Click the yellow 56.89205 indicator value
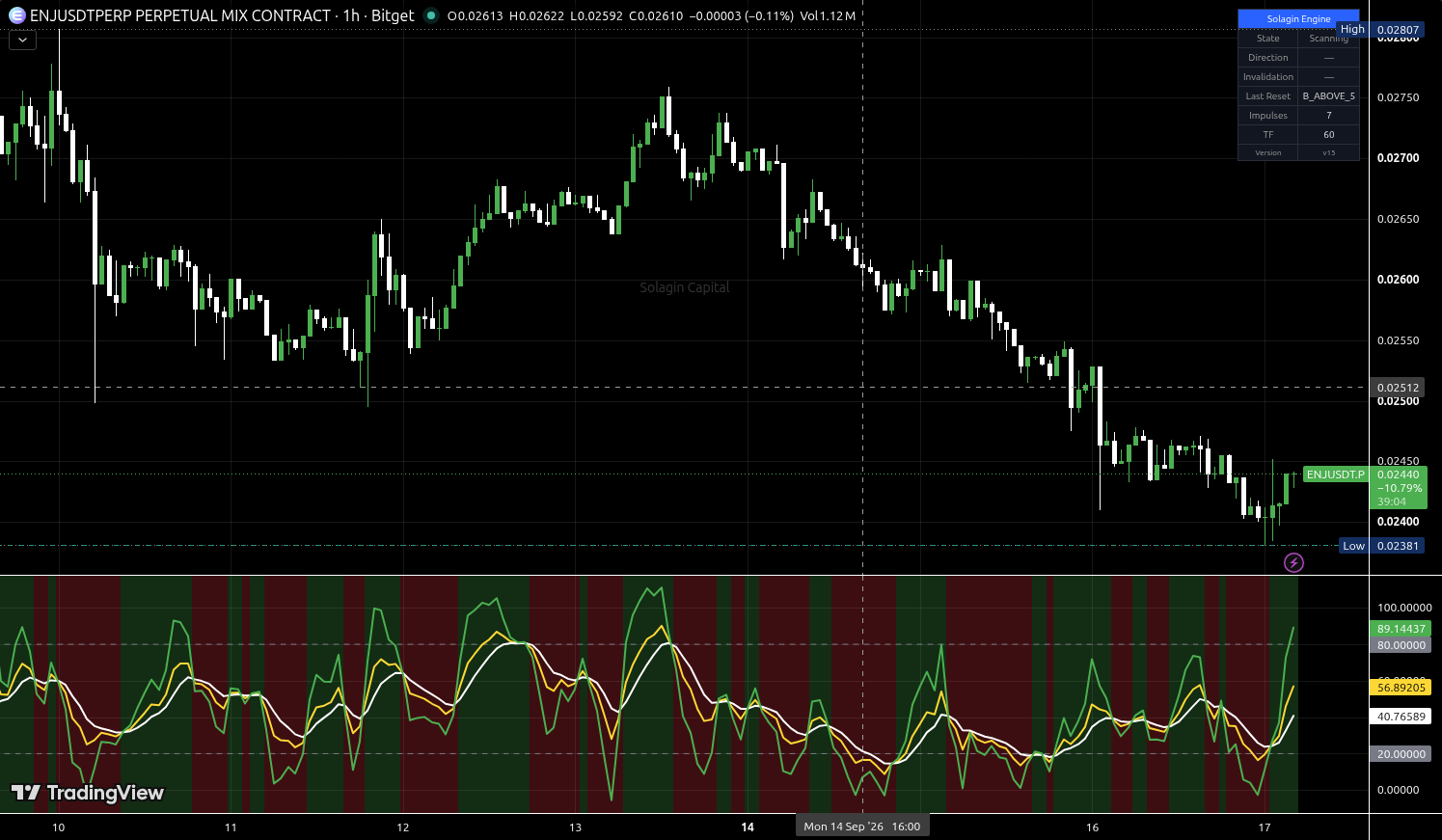 1401,688
